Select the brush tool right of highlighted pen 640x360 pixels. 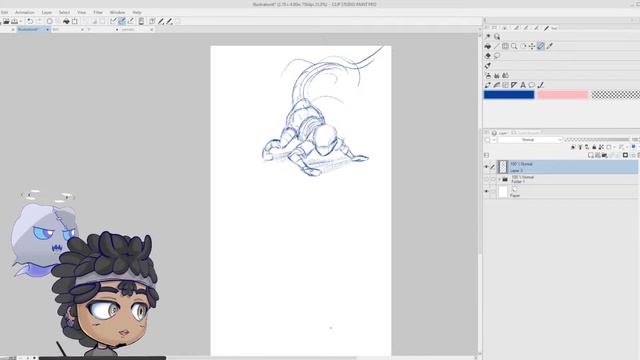[x=550, y=46]
